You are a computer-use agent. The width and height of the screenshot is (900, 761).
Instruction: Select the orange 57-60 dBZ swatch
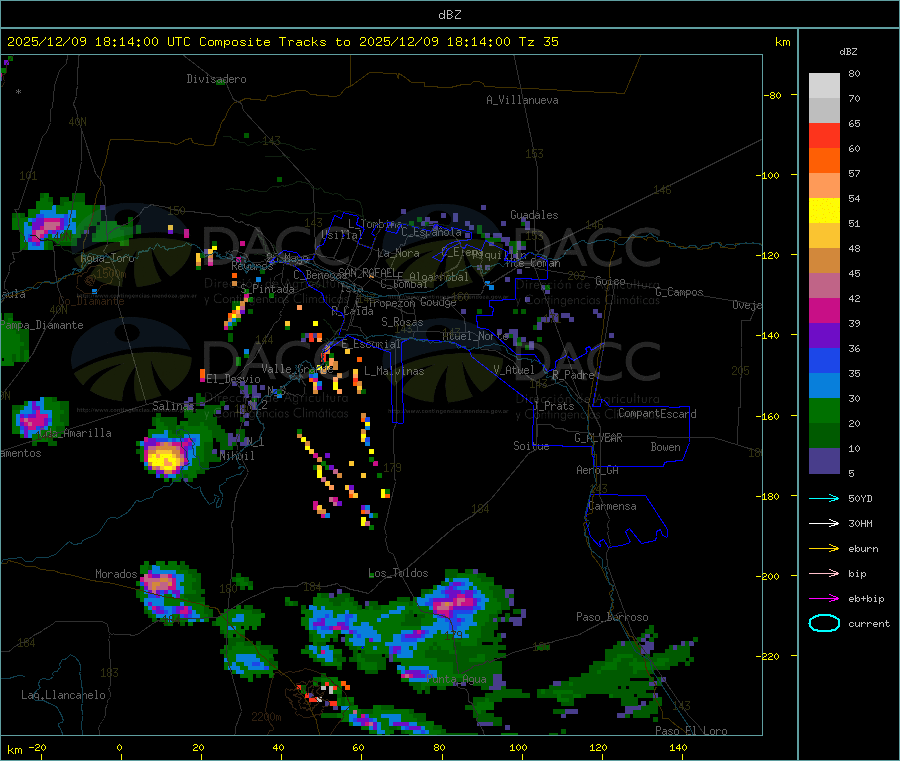tap(824, 161)
